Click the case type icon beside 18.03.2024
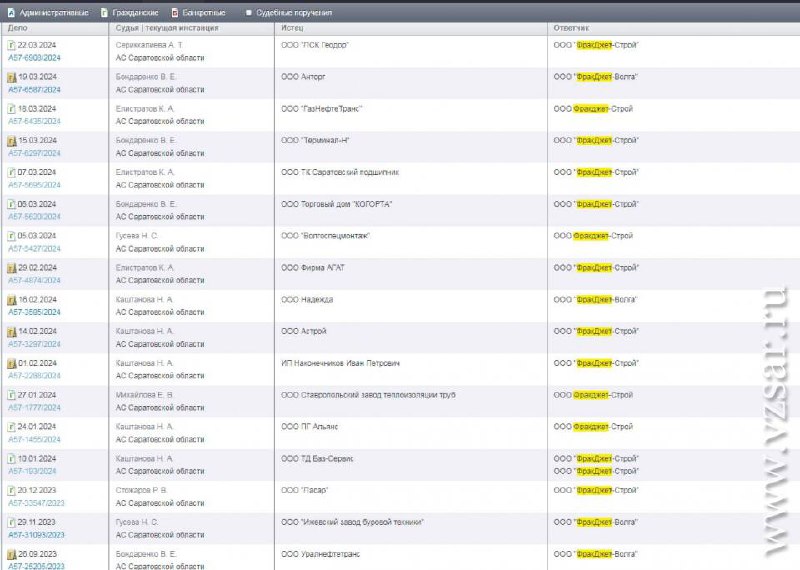 pyautogui.click(x=11, y=109)
